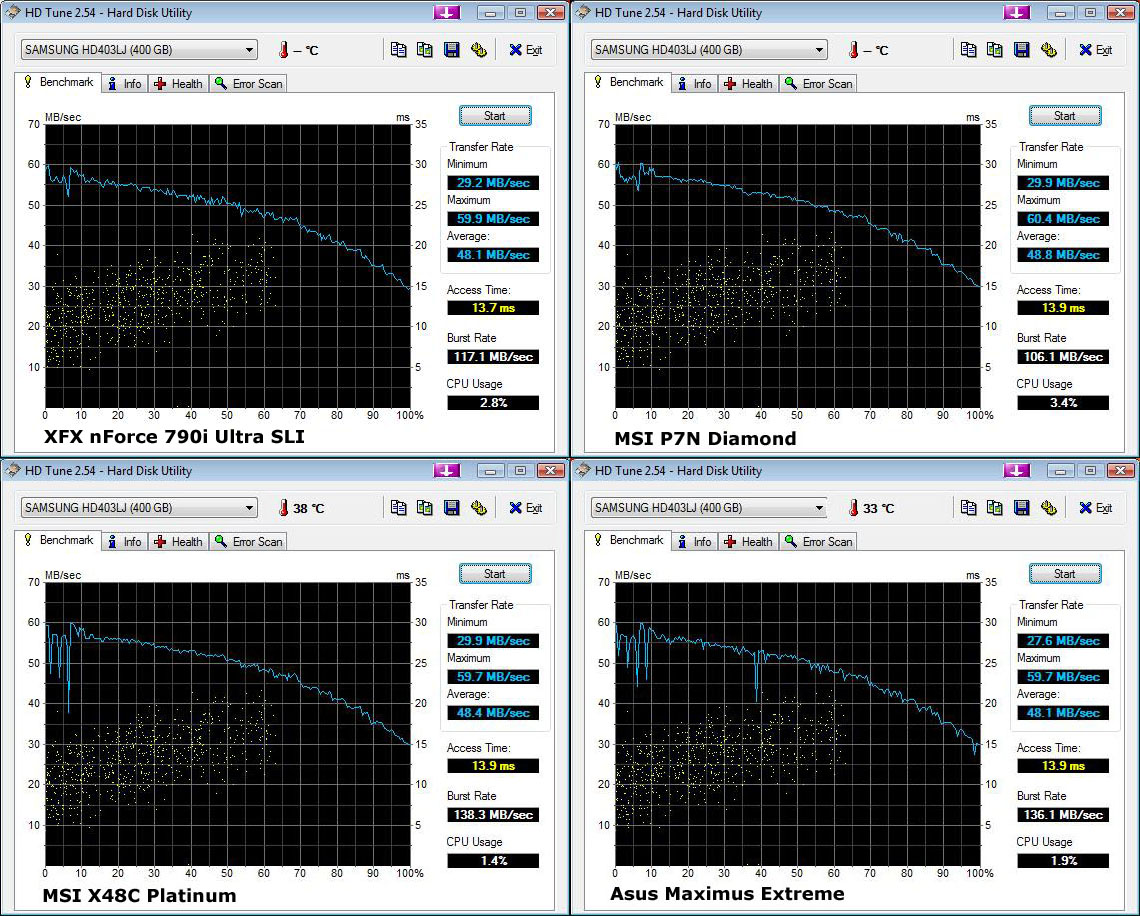The height and width of the screenshot is (916, 1140).
Task: Open options icon in MSI X48C Platinum window
Action: 478,507
